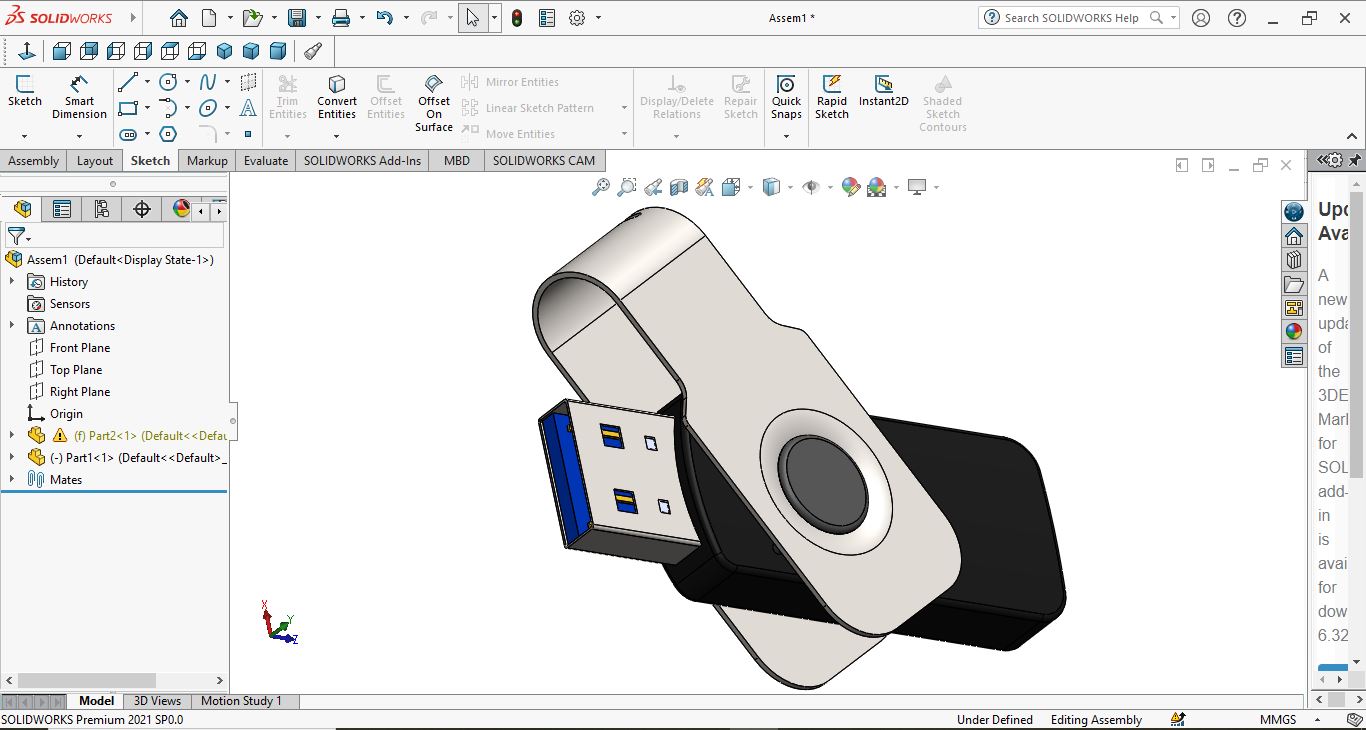Expand the Part1<1> component node
The width and height of the screenshot is (1366, 730).
(12, 458)
